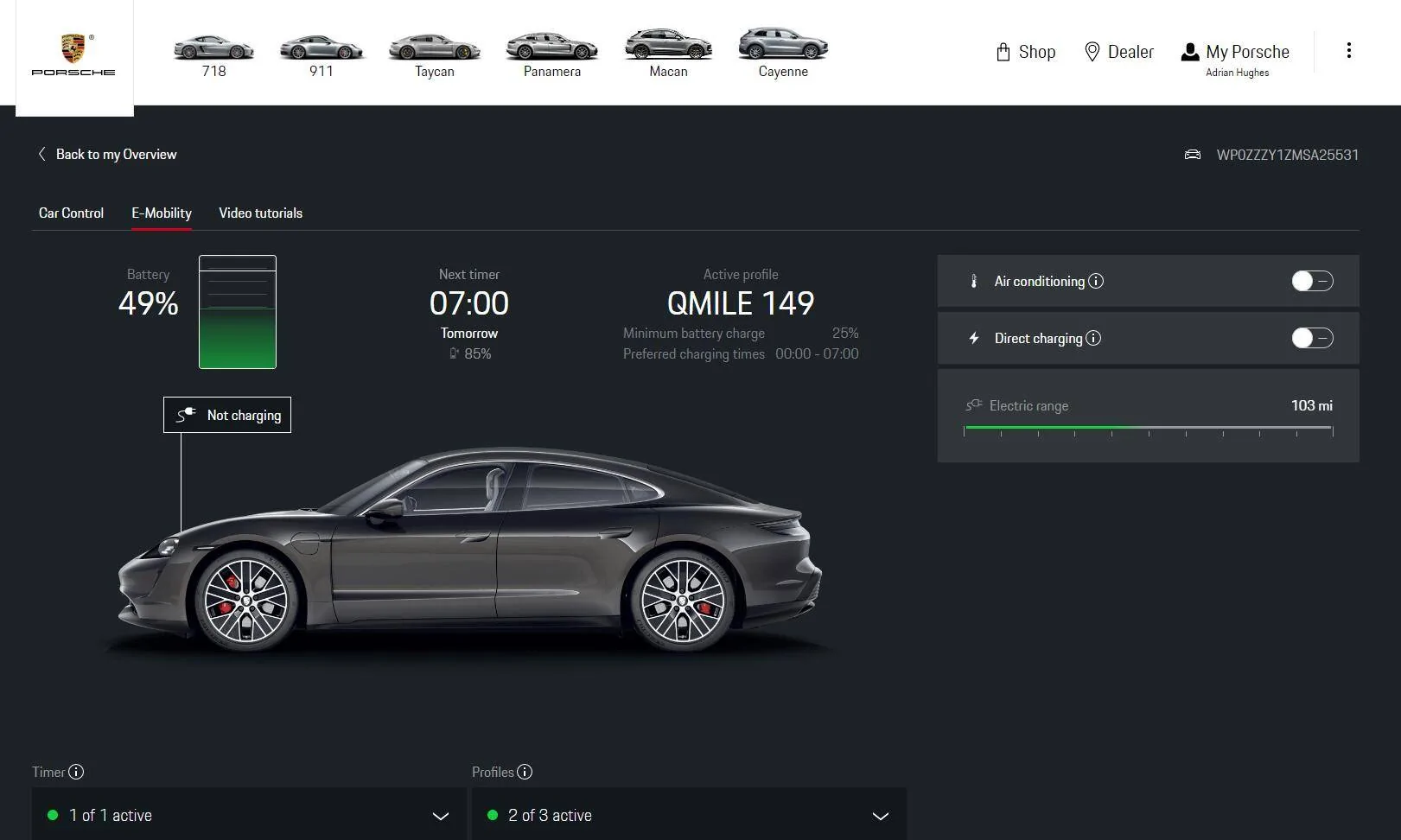Click the Timer dropdown chevron arrow
This screenshot has width=1401, height=840.
pyautogui.click(x=440, y=816)
